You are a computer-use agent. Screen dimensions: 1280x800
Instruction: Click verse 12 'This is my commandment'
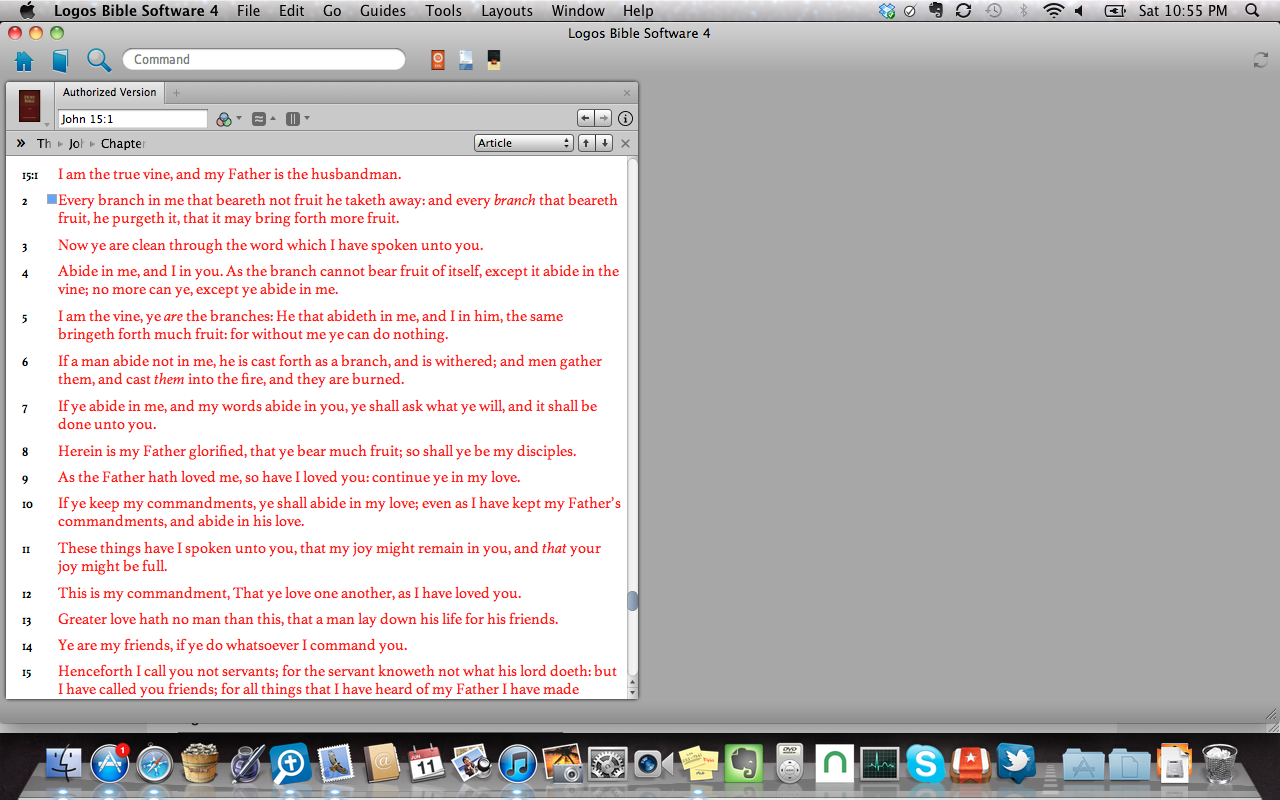click(144, 593)
